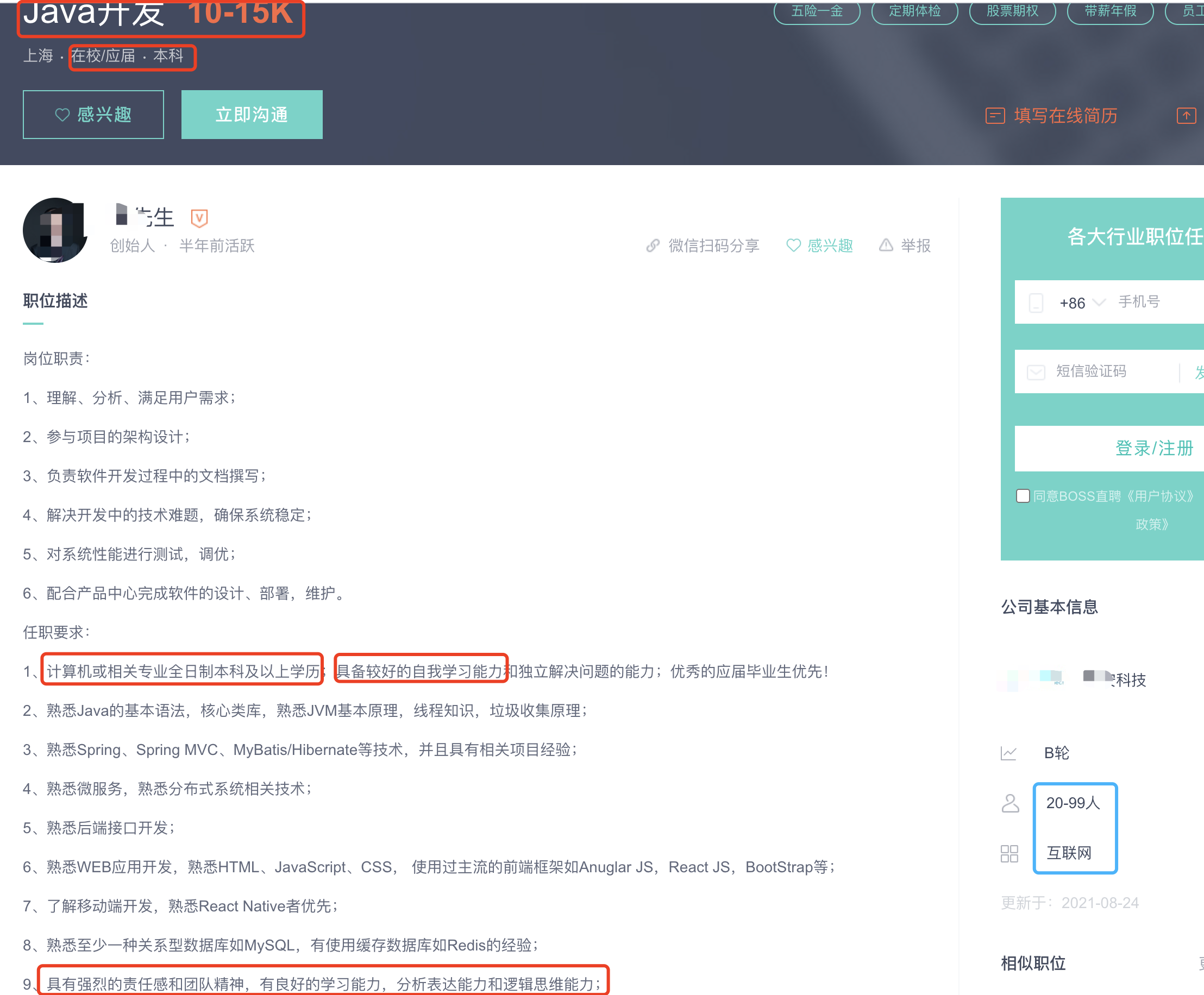Click the 填写在线简历 resume icon
This screenshot has height=995, width=1204.
click(x=995, y=116)
